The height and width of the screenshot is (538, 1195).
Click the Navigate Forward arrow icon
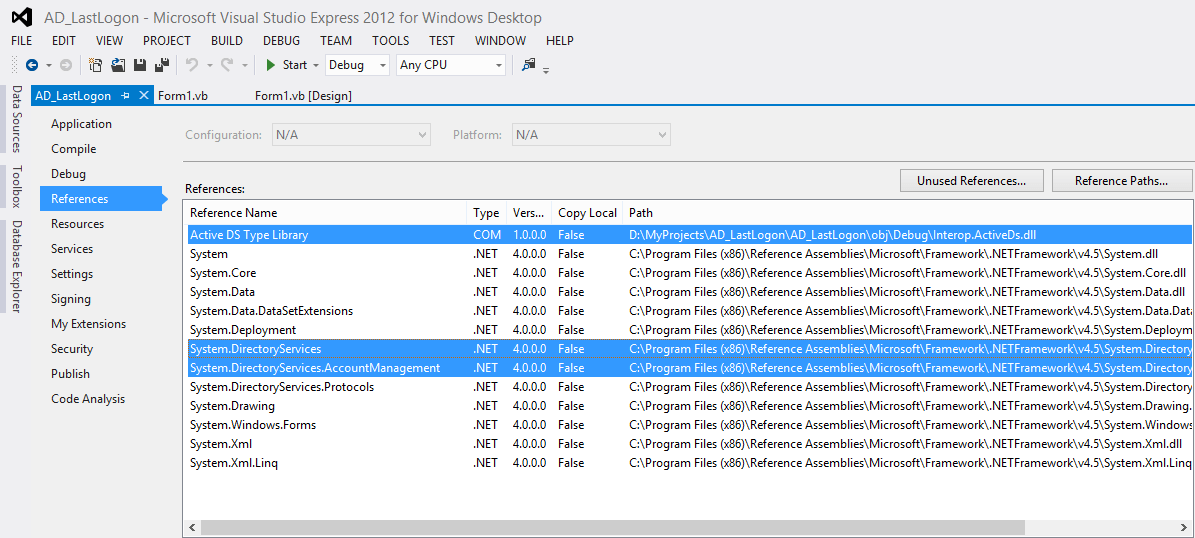(x=66, y=66)
